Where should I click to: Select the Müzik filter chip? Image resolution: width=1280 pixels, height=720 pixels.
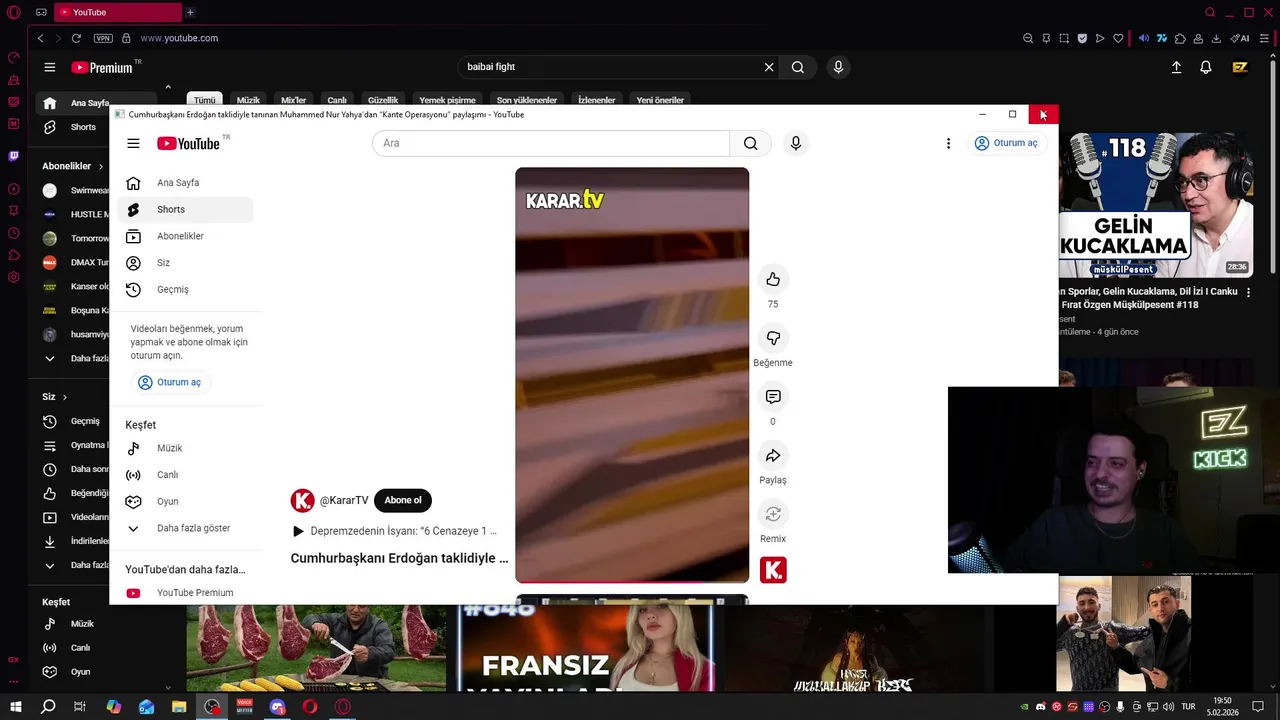pos(248,100)
